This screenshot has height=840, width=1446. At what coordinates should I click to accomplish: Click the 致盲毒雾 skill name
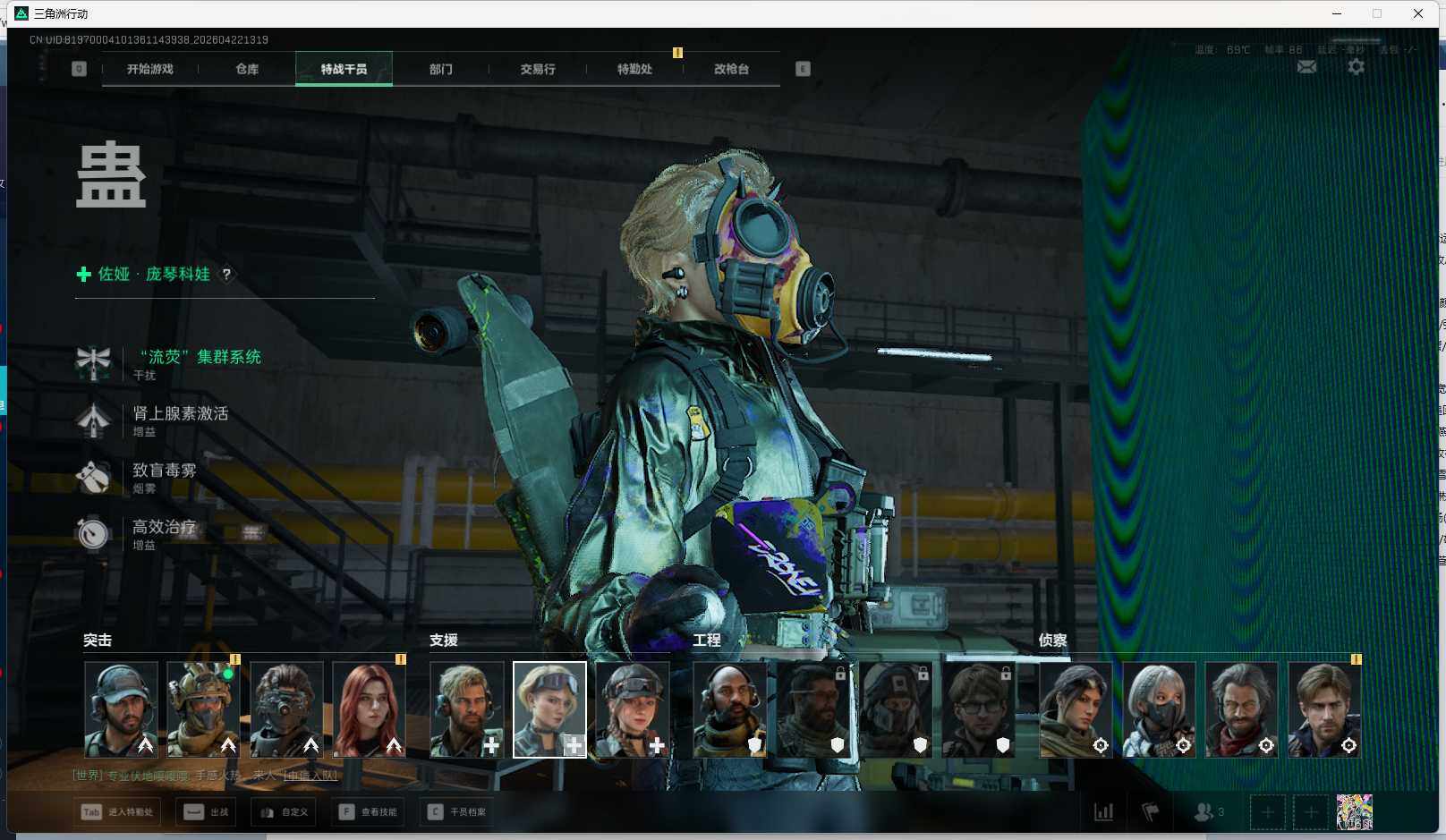pos(165,470)
